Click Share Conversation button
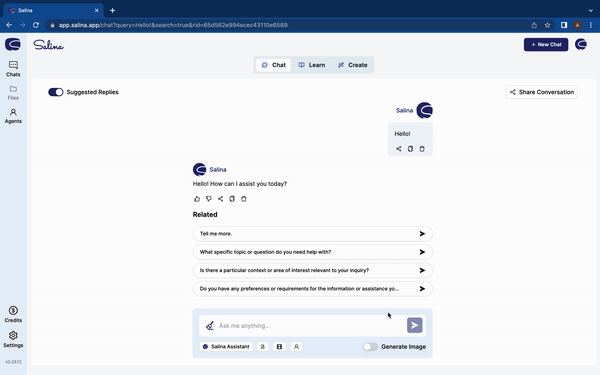 point(542,92)
